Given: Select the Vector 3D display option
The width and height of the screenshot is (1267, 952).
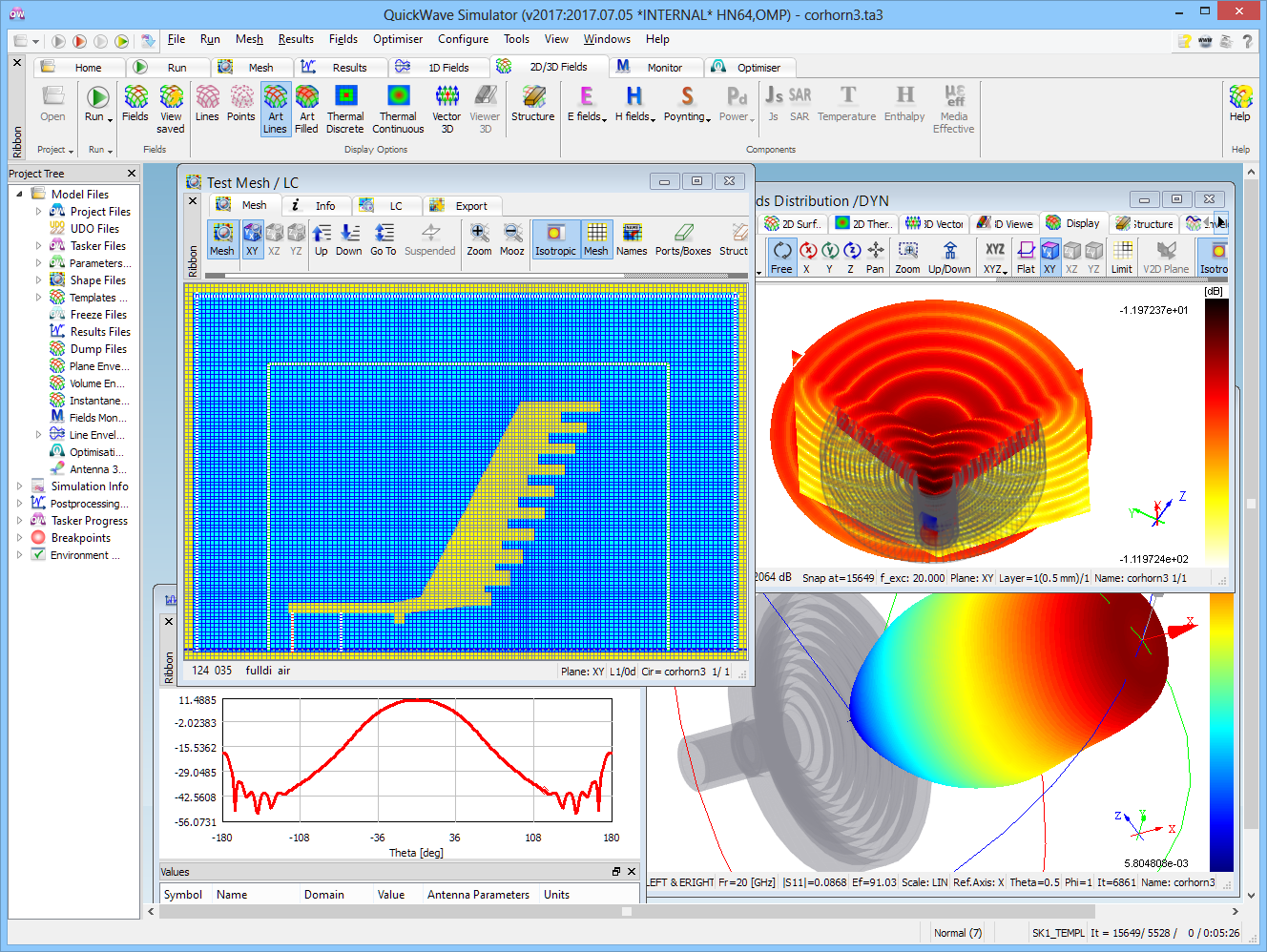Looking at the screenshot, I should 447,108.
